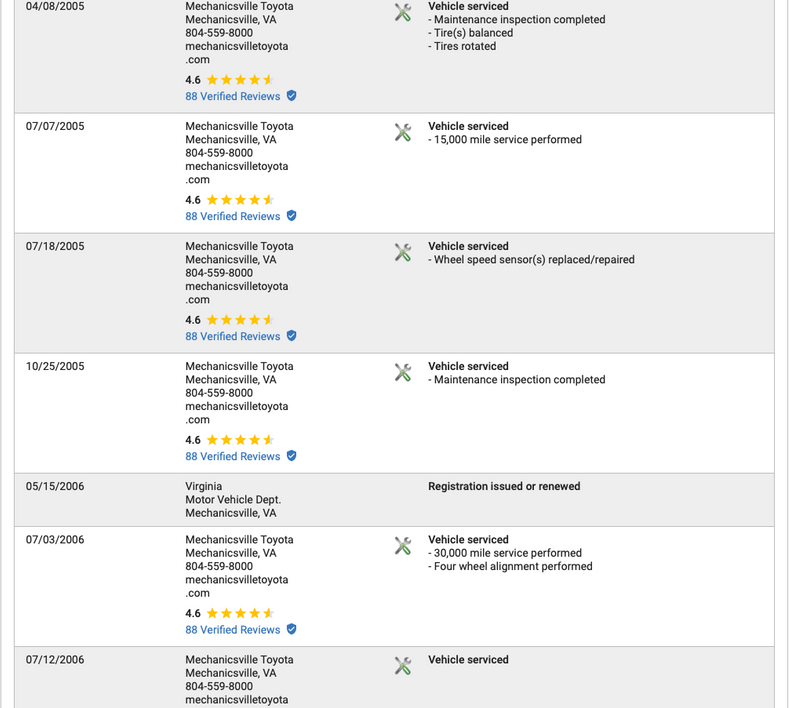This screenshot has height=708, width=790.
Task: Open 88 Verified Reviews for the 10/25/2005 inspection
Action: (x=232, y=456)
